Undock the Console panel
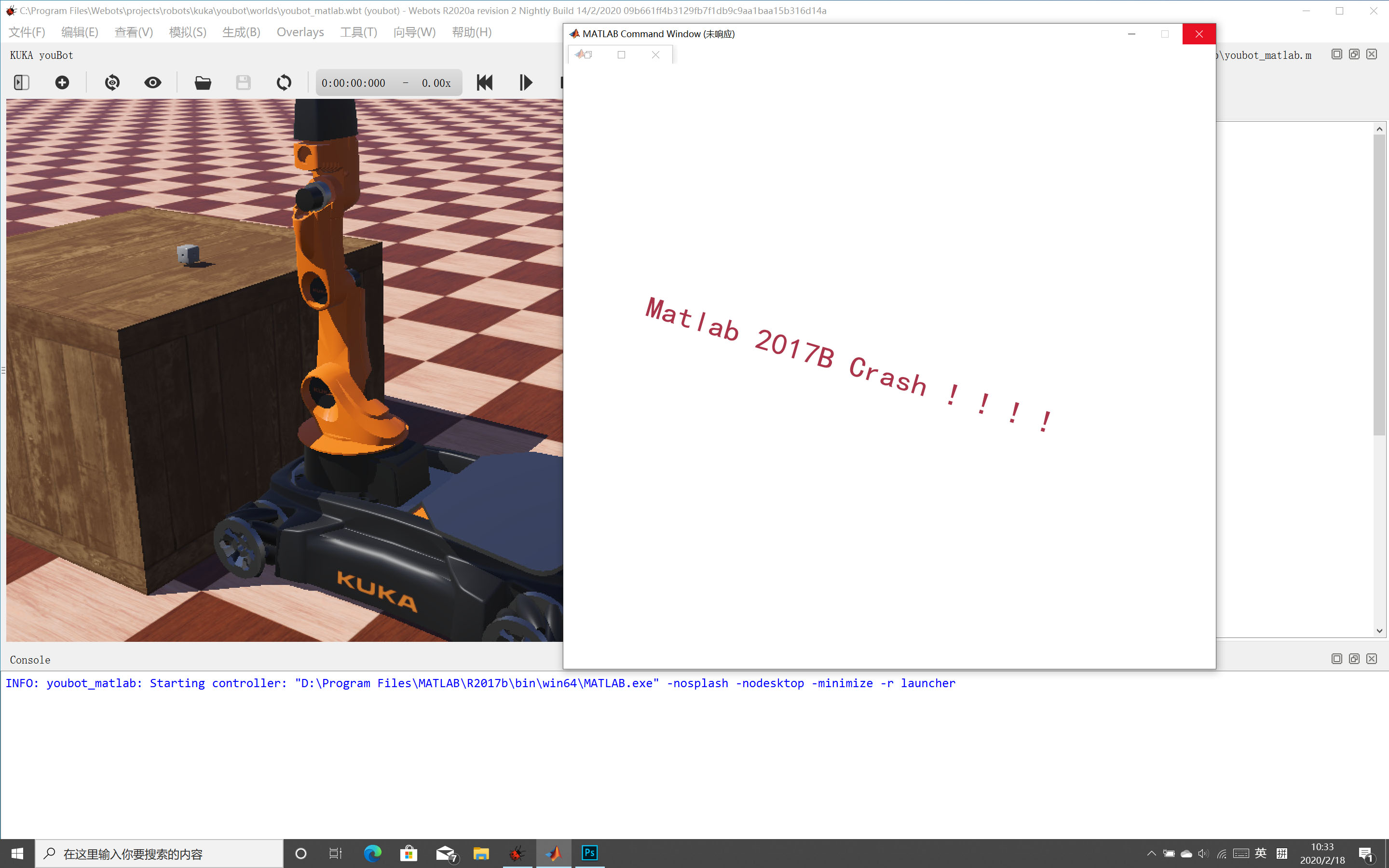 pos(1354,658)
